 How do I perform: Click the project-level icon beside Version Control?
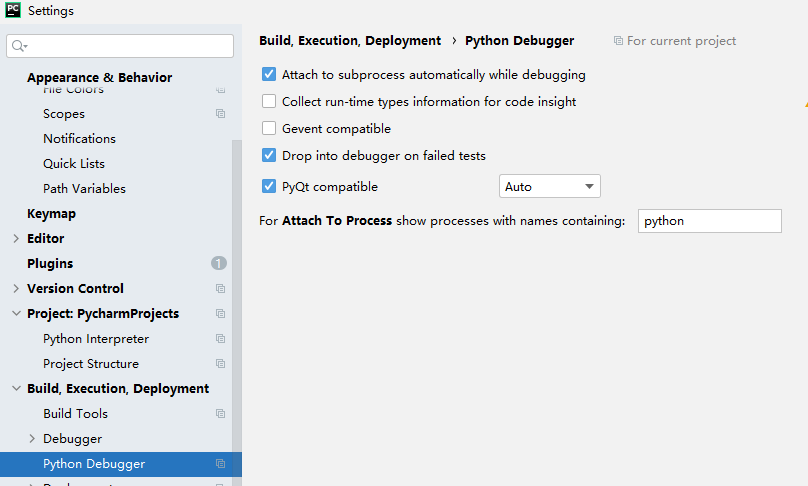click(220, 289)
